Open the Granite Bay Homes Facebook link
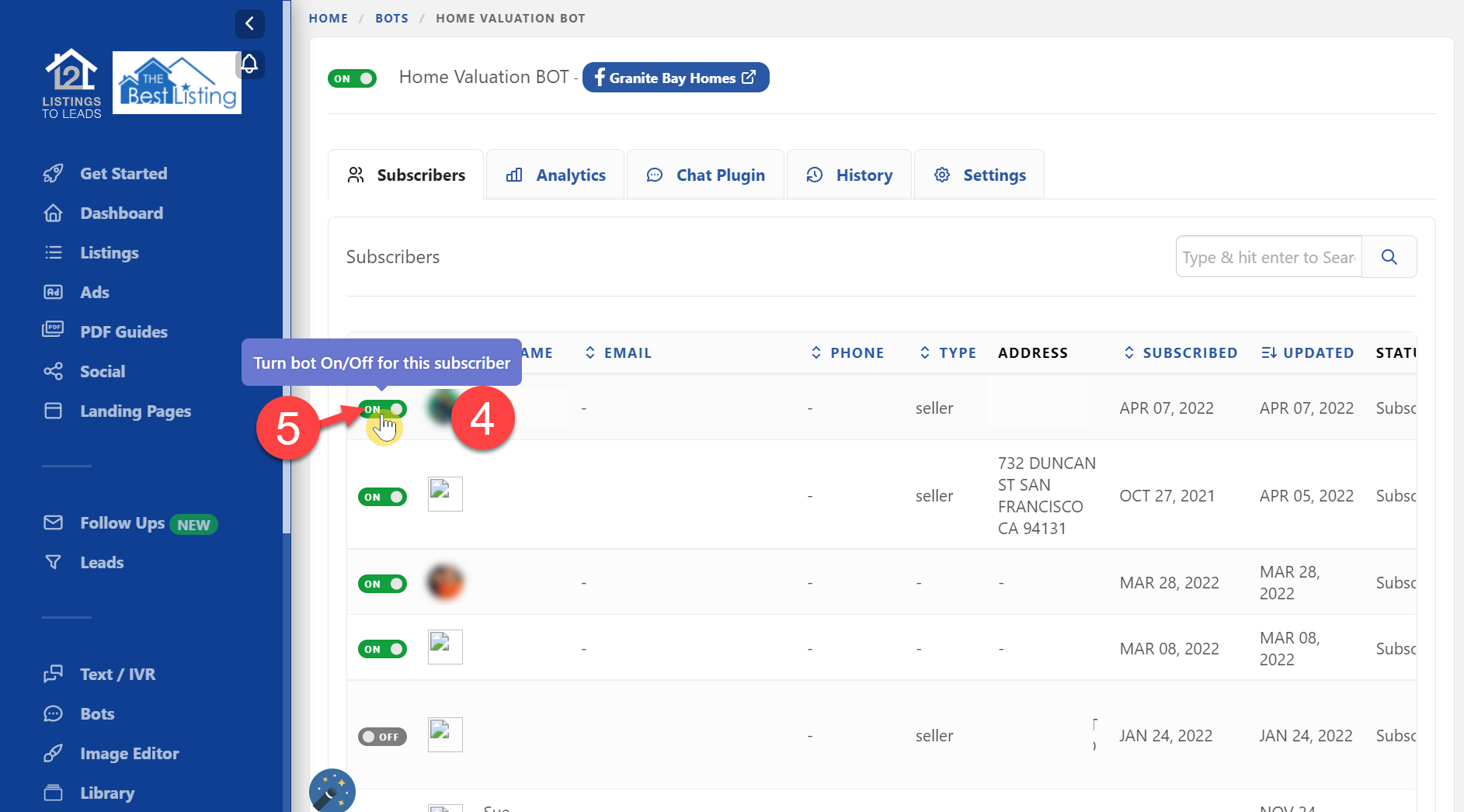Image resolution: width=1464 pixels, height=812 pixels. tap(675, 78)
